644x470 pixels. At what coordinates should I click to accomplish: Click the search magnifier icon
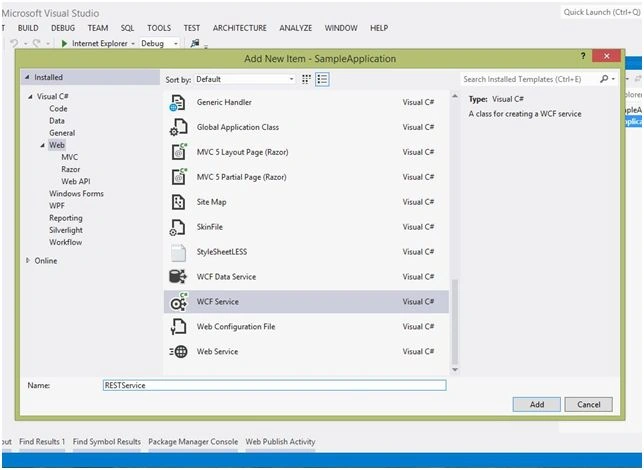(x=604, y=79)
